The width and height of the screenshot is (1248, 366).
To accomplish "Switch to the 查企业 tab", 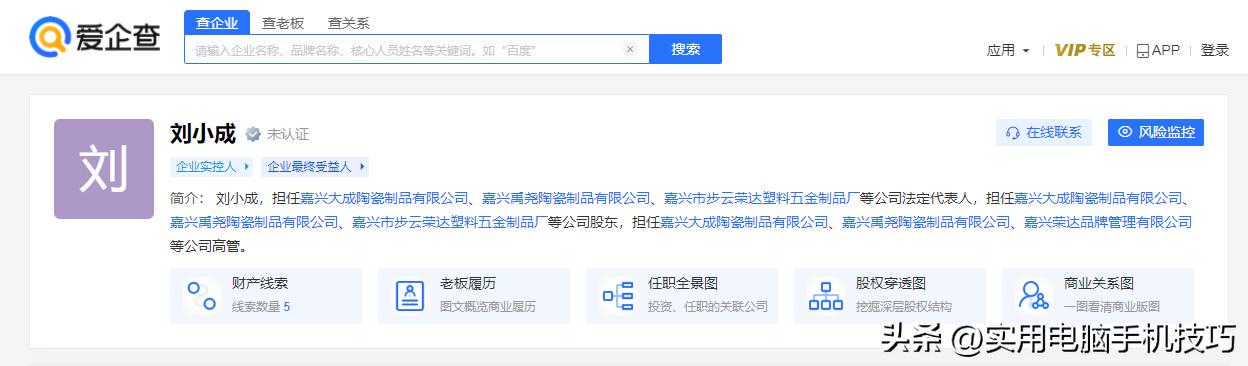I will pos(217,23).
